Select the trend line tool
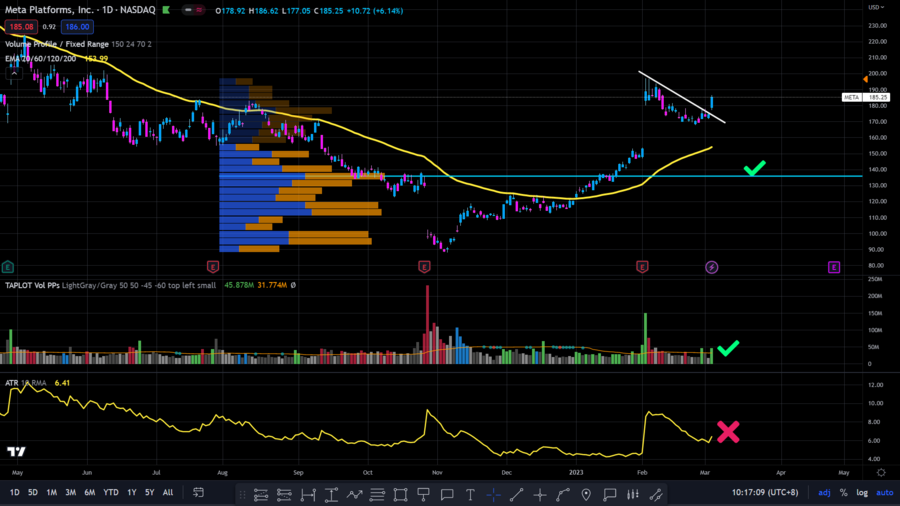Image resolution: width=900 pixels, height=506 pixels. point(516,494)
